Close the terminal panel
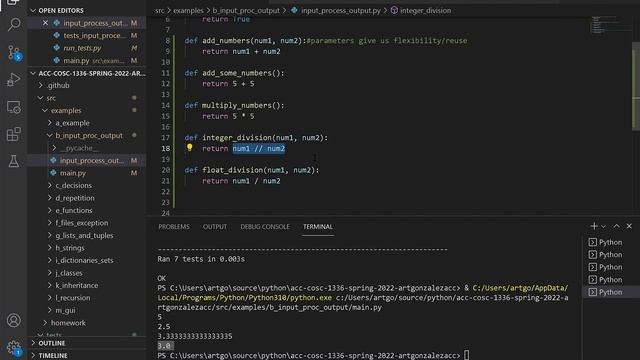640x360 pixels. pyautogui.click(x=629, y=226)
